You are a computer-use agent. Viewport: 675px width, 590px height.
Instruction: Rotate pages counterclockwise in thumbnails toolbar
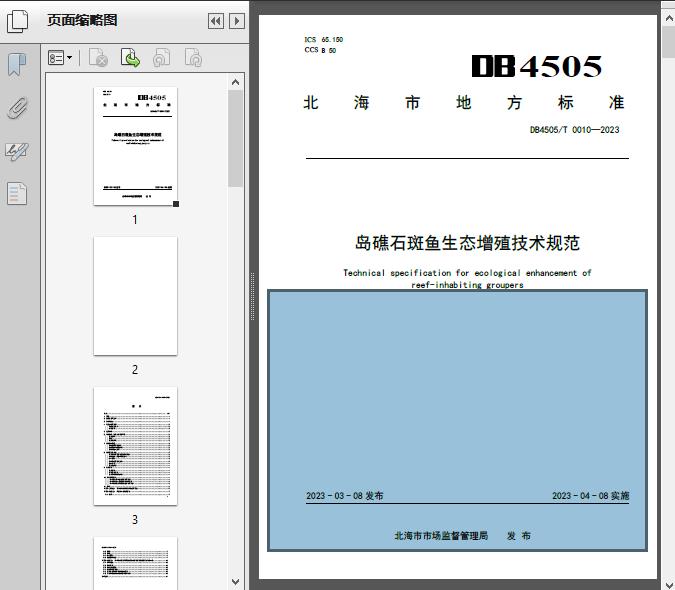162,59
